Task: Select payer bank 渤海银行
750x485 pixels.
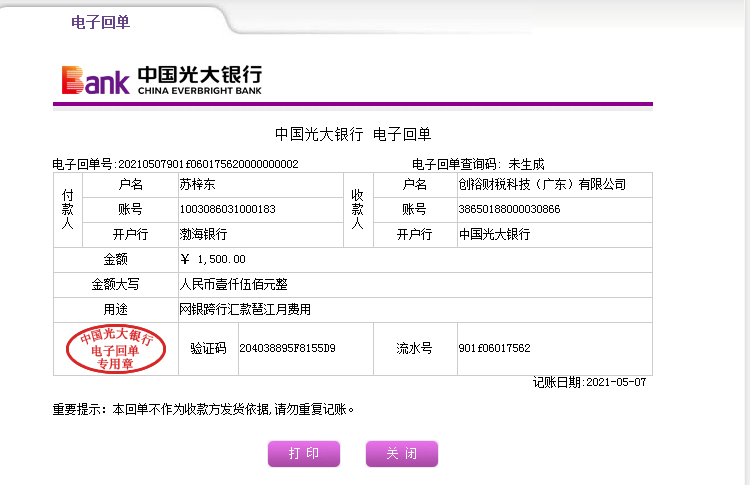Action: [203, 234]
